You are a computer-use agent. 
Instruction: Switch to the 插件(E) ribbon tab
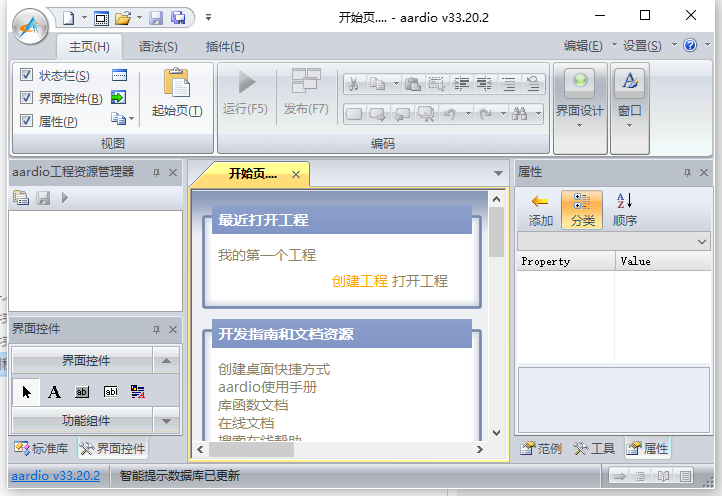(x=225, y=47)
